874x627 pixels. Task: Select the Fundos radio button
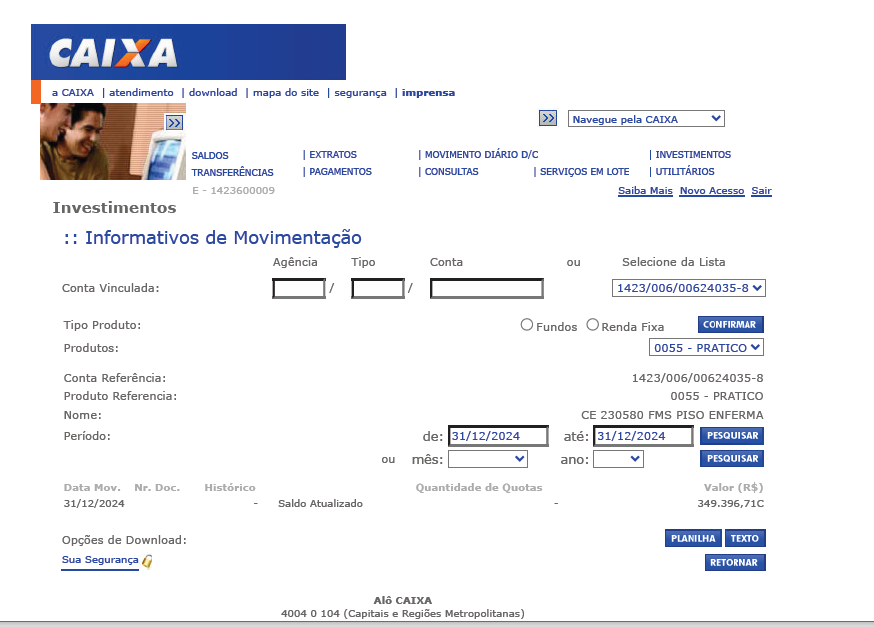(527, 325)
